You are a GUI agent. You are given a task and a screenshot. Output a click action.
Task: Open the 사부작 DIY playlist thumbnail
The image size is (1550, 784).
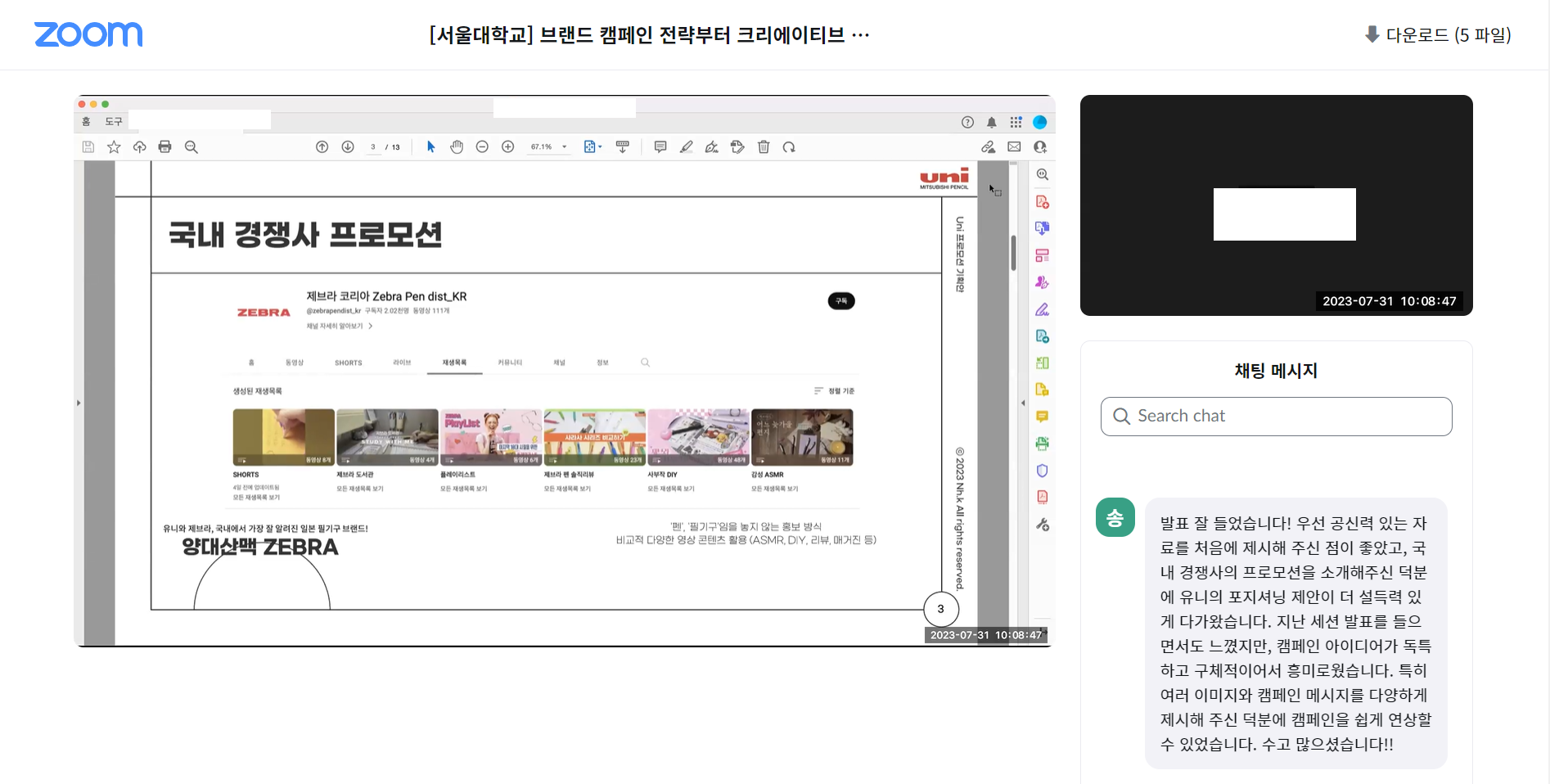coord(698,438)
